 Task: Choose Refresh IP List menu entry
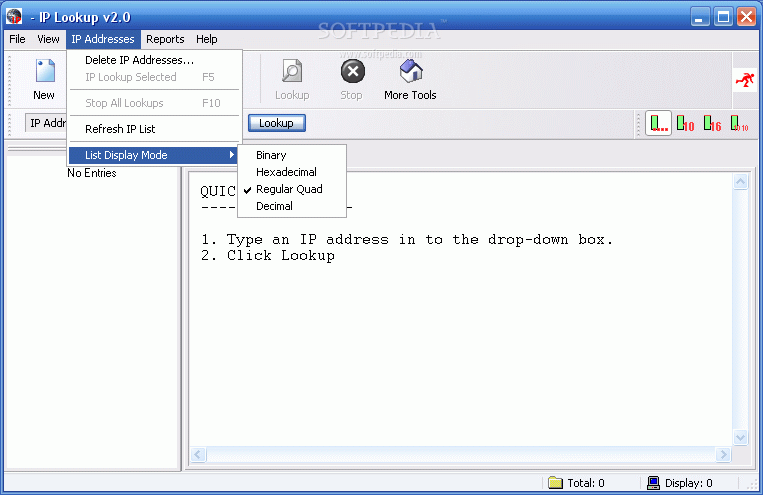154,129
